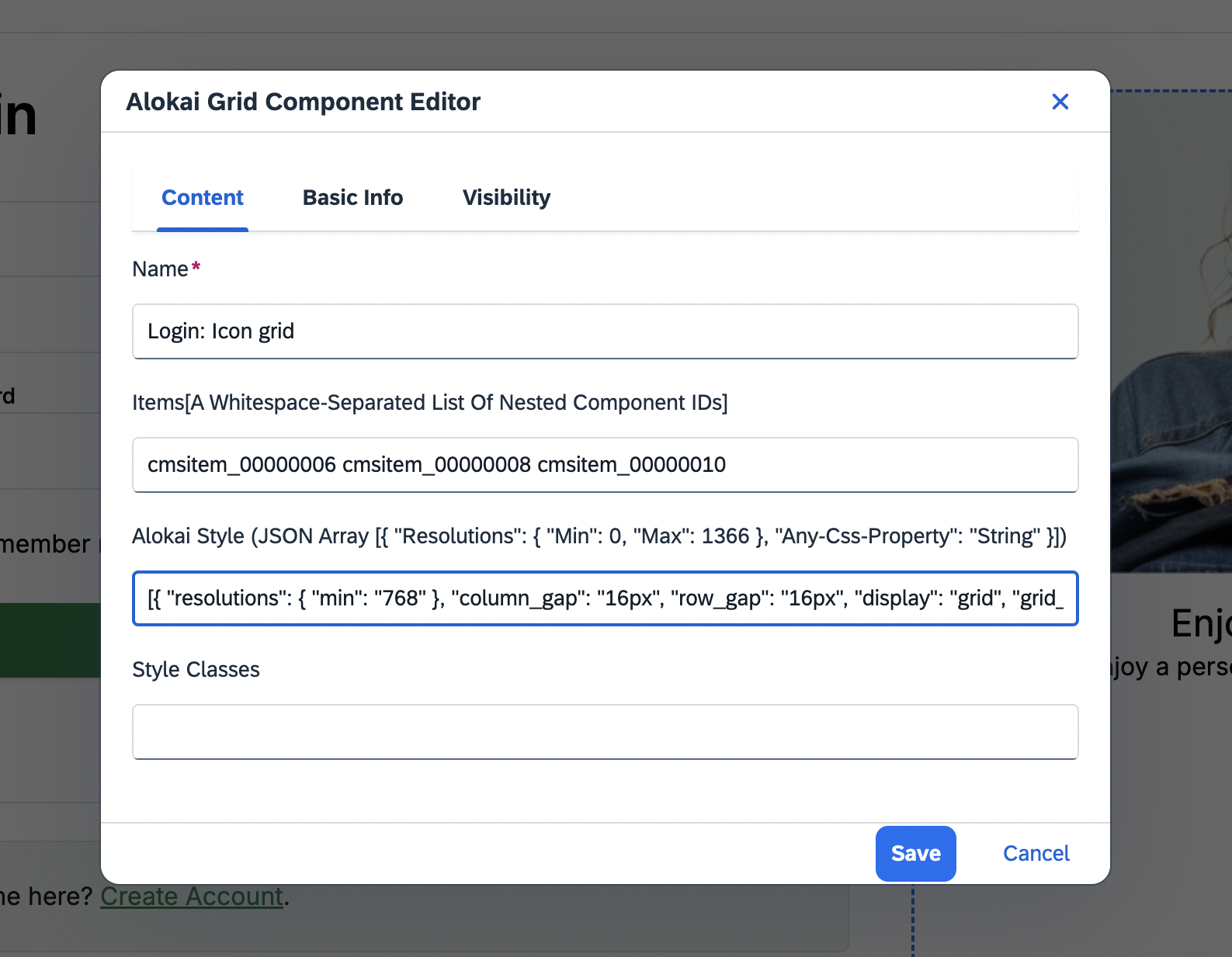Click the empty Style Classes field
The height and width of the screenshot is (957, 1232).
(606, 732)
